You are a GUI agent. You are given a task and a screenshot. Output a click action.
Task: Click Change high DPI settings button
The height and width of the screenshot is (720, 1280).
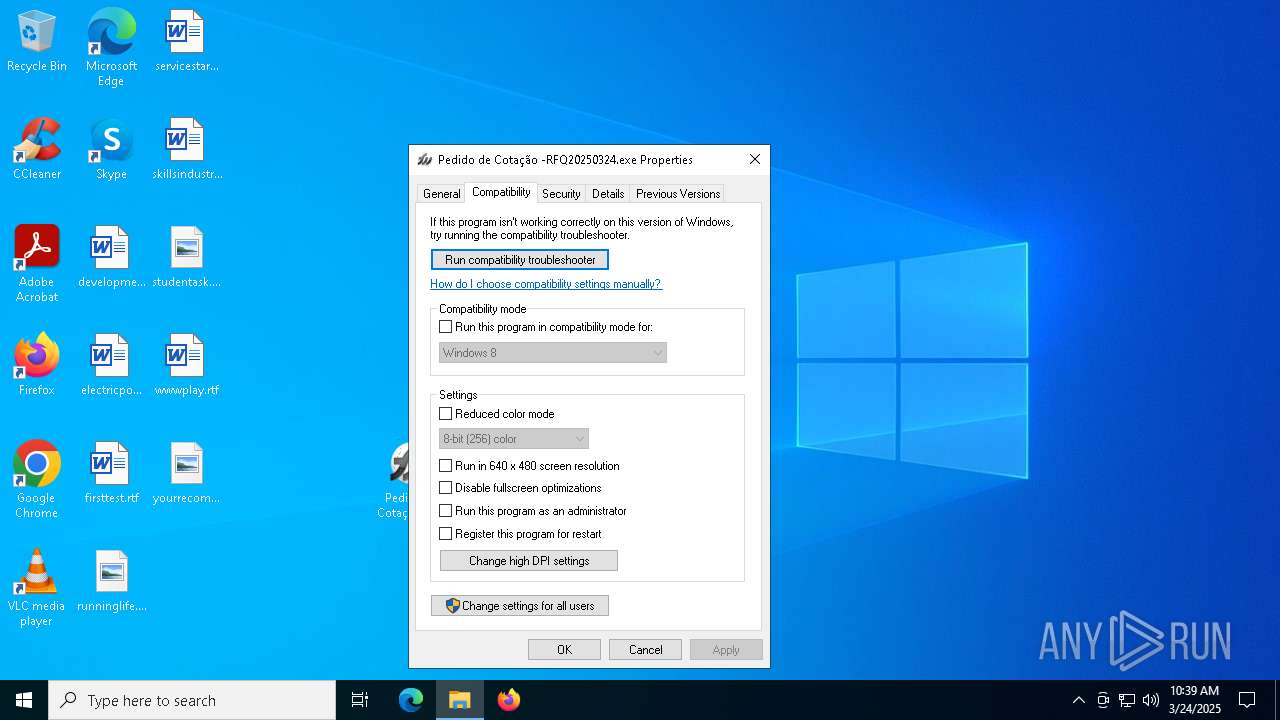529,561
